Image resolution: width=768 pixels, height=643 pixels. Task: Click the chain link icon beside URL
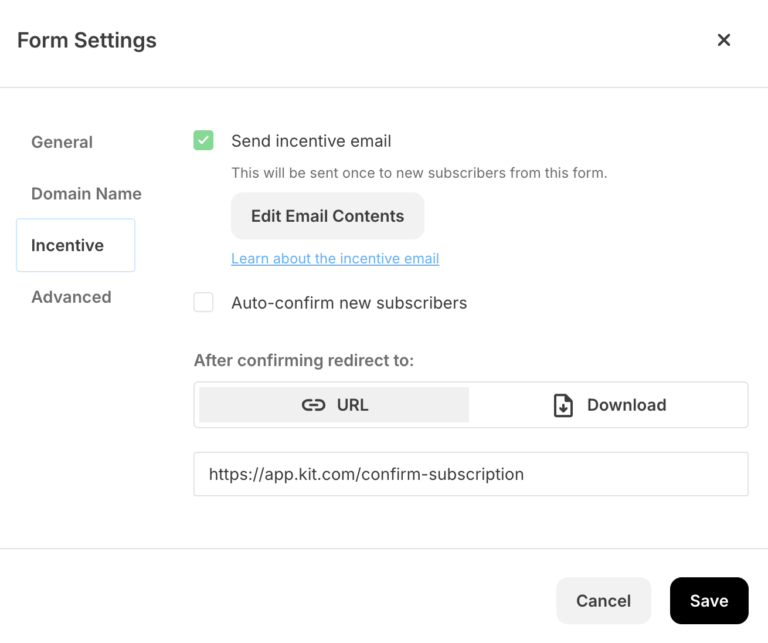(313, 405)
